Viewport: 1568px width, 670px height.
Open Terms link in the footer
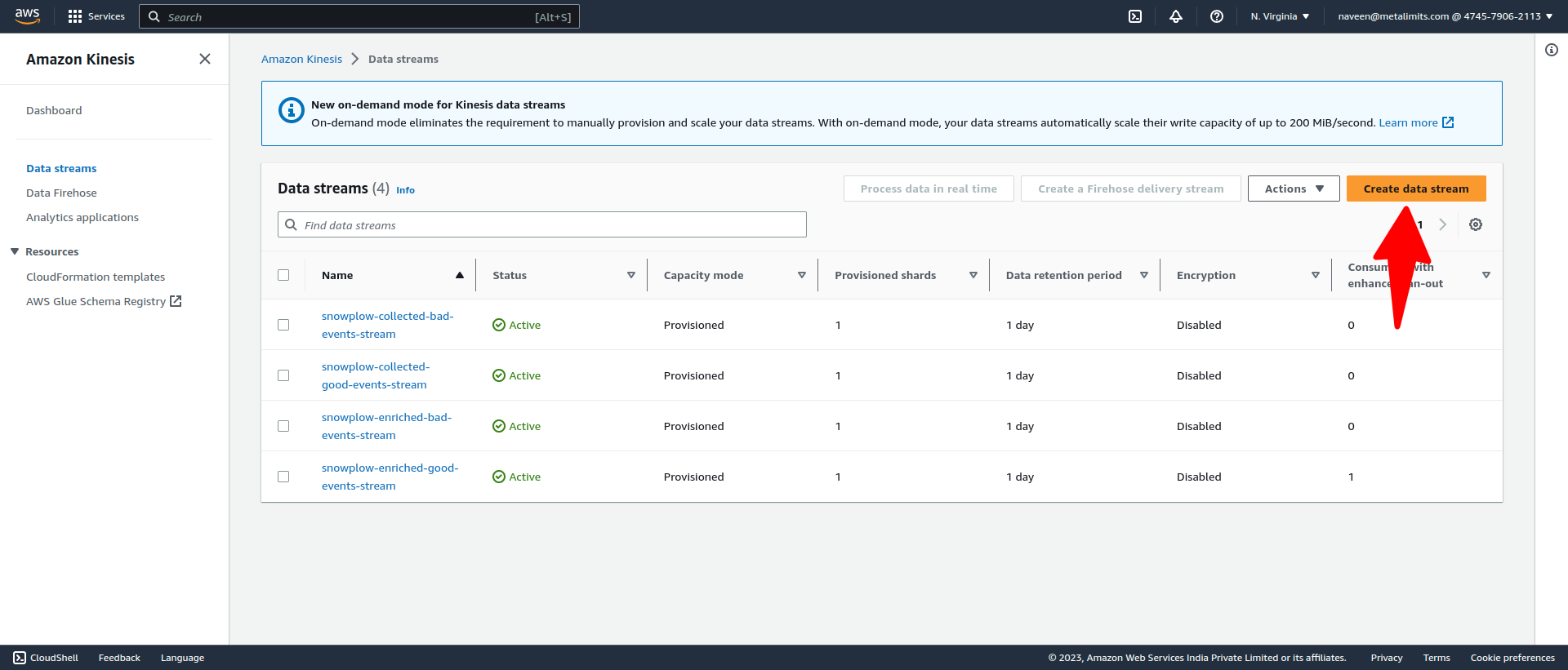pos(1437,658)
